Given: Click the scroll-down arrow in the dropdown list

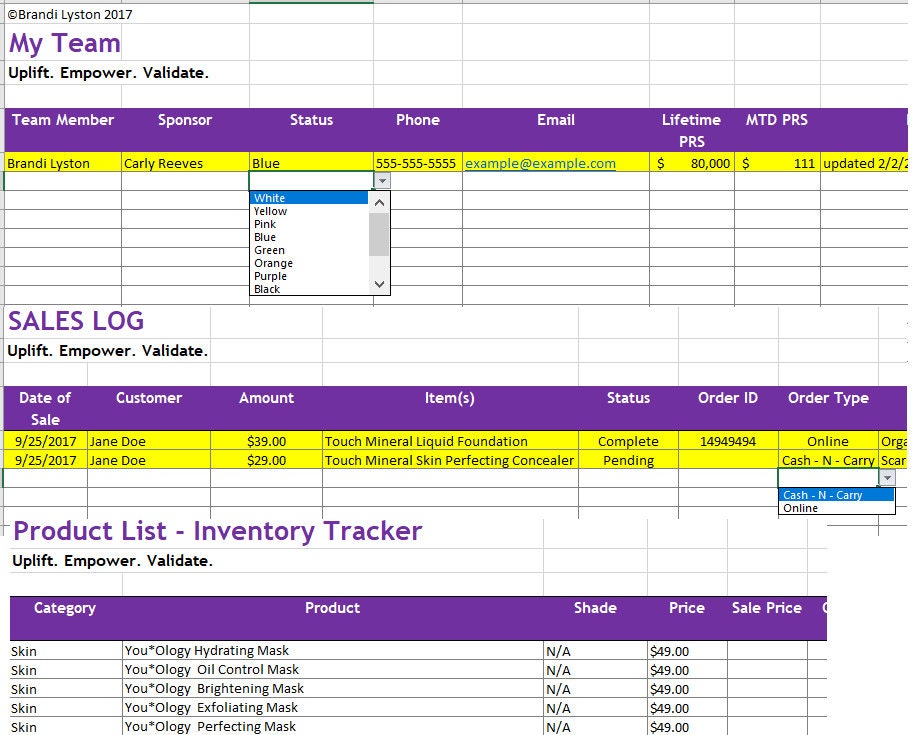Looking at the screenshot, I should click(378, 284).
